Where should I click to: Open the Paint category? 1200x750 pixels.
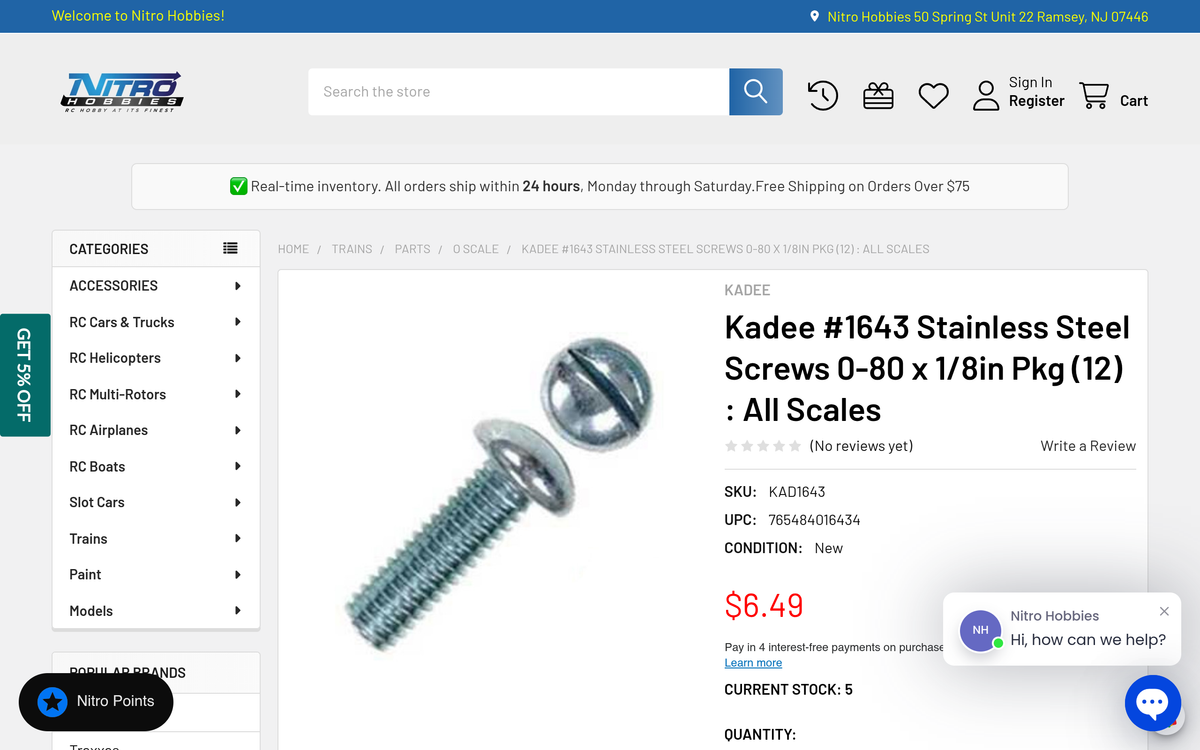(85, 574)
